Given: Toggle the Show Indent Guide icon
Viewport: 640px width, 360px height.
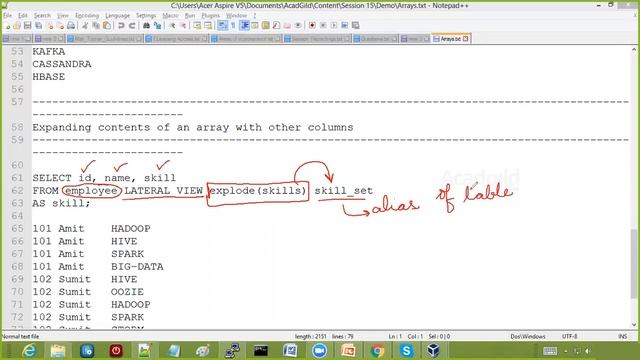Looking at the screenshot, I should pos(244,26).
